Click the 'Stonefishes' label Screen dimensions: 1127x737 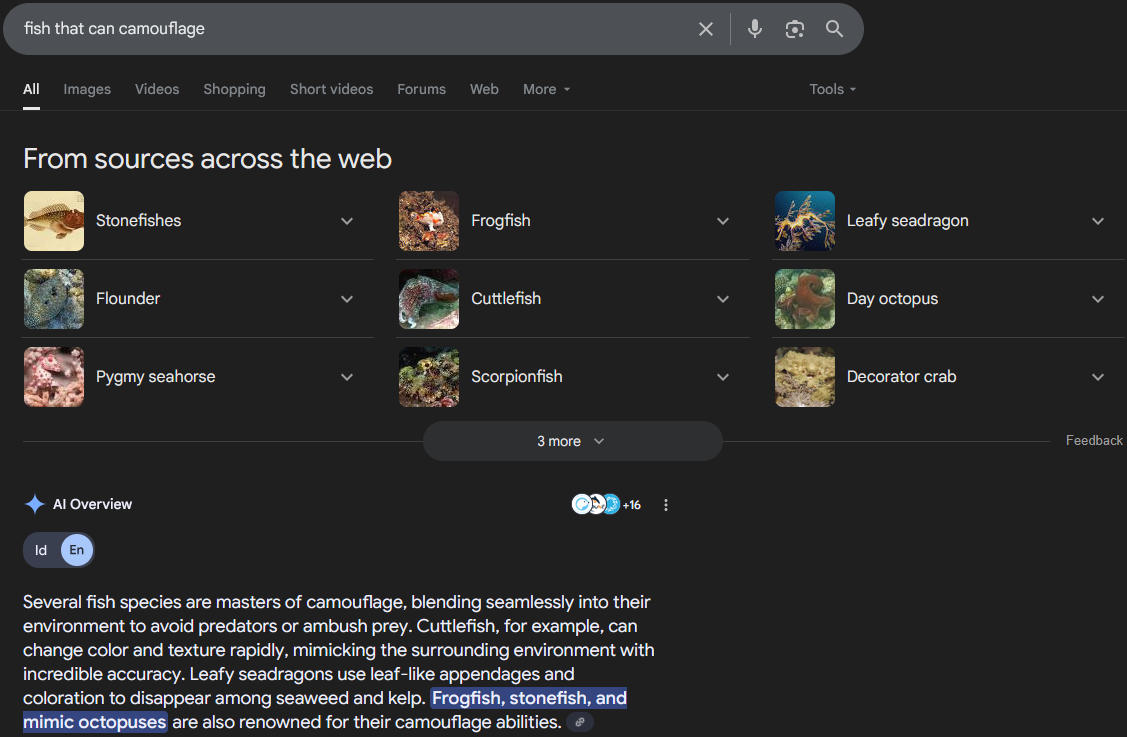click(139, 221)
